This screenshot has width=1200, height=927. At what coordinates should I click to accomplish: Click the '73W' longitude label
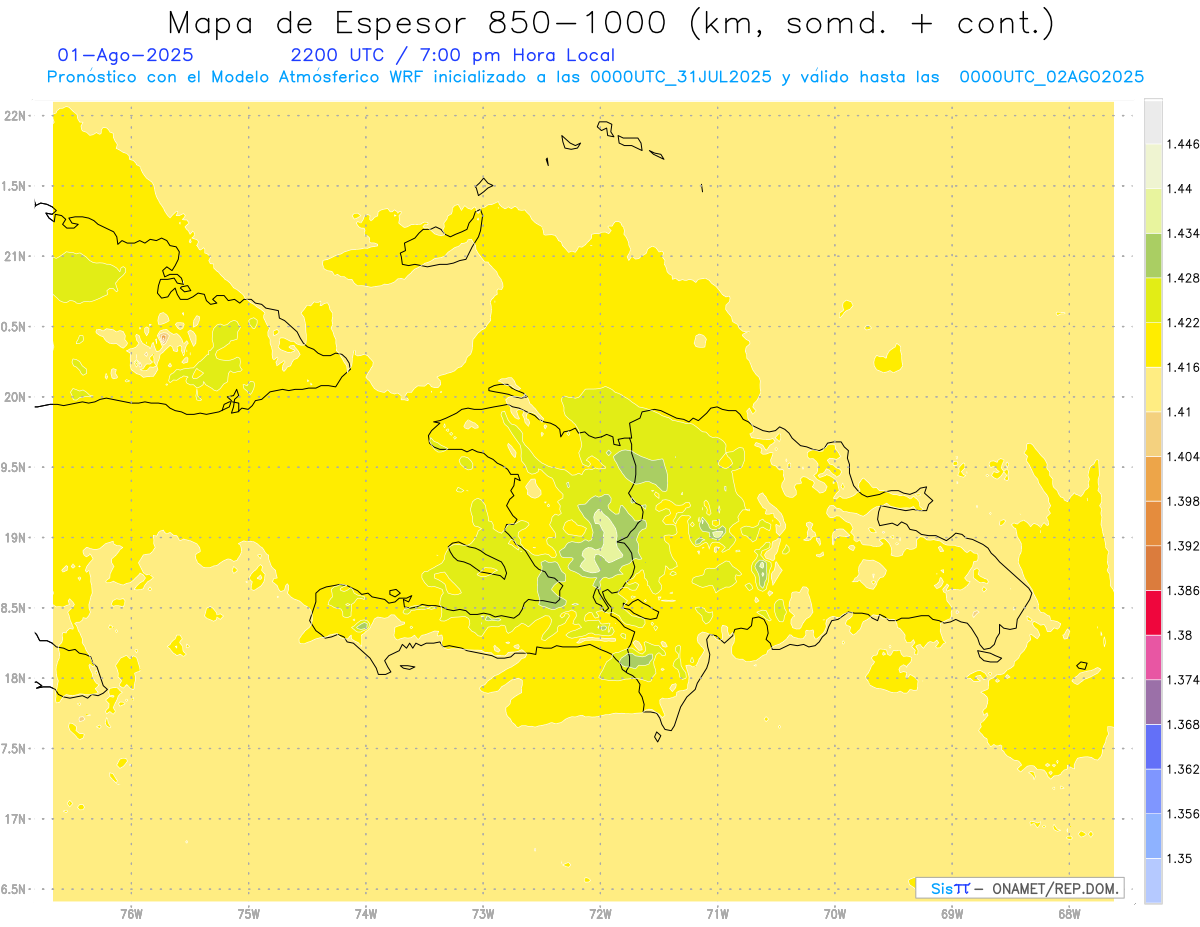(x=483, y=913)
